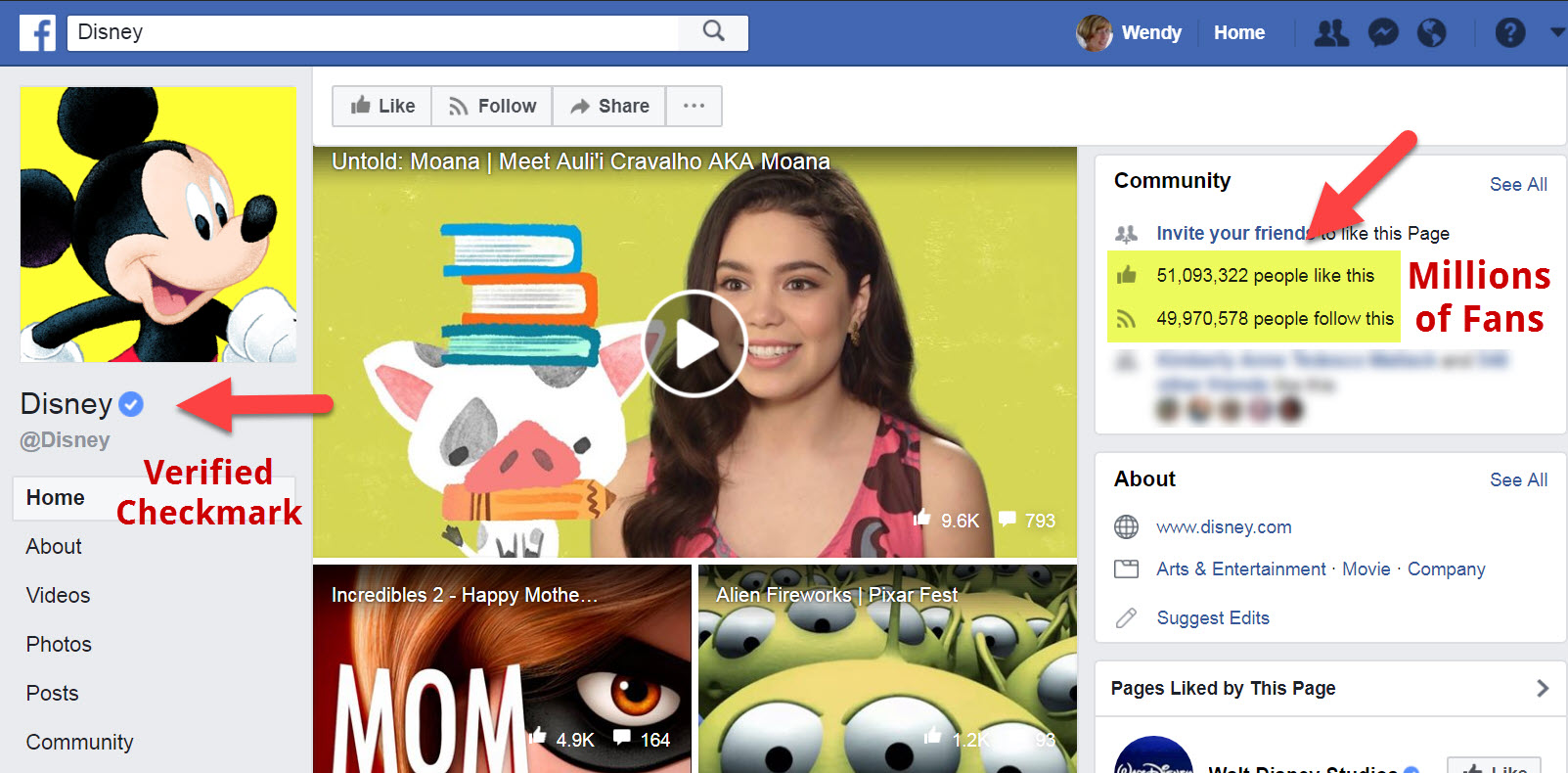Open the About section in sidebar
The width and height of the screenshot is (1568, 773).
click(54, 547)
